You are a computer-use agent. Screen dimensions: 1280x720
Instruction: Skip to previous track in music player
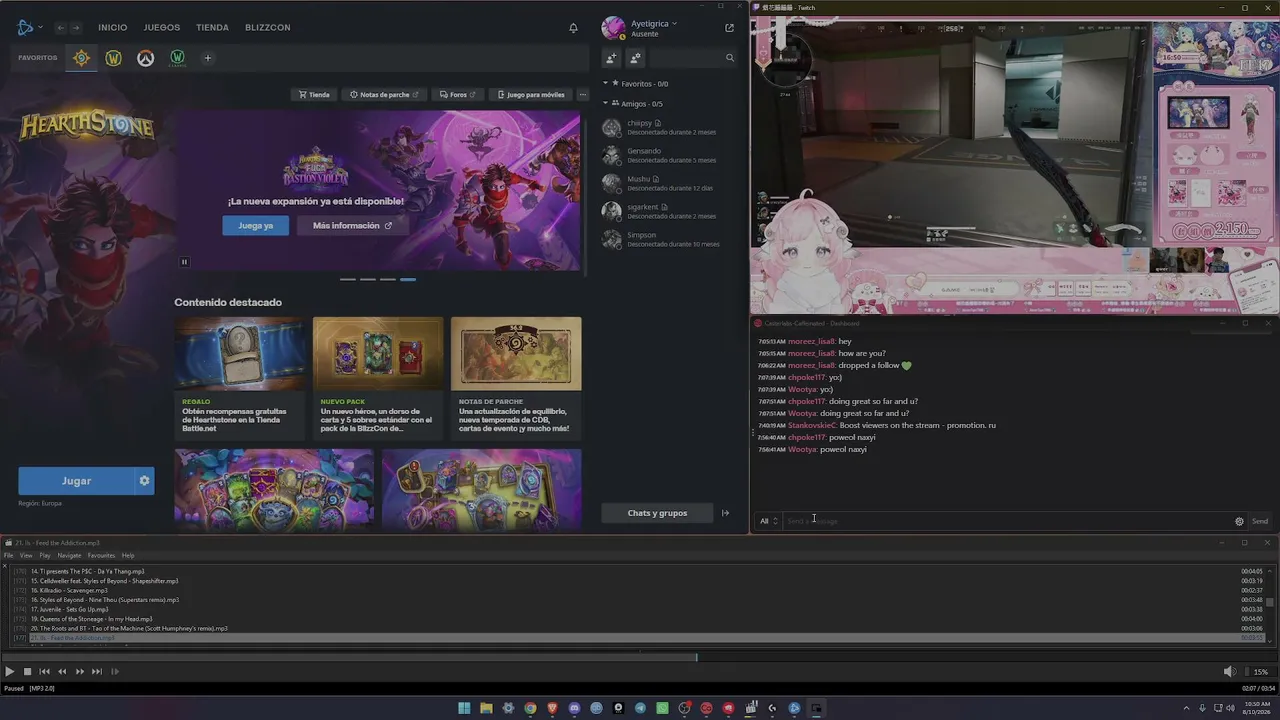44,672
